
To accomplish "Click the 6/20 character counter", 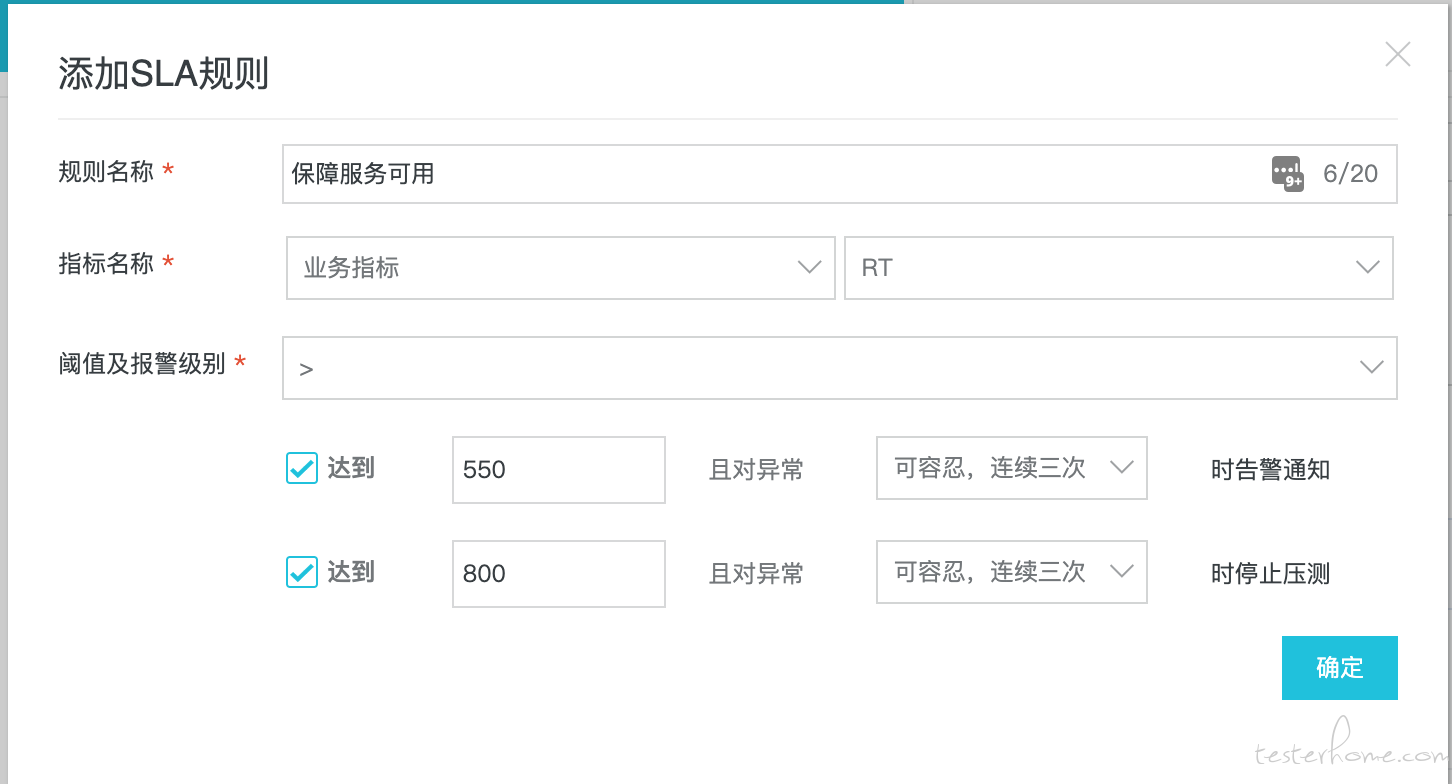I will tap(1350, 174).
